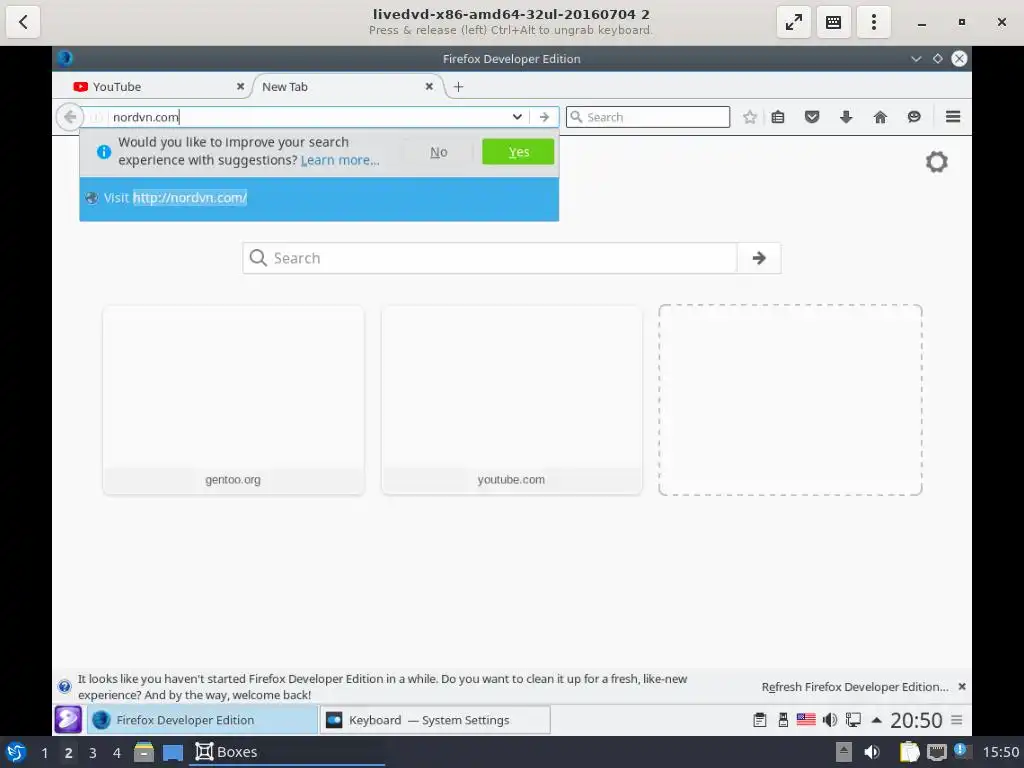The height and width of the screenshot is (768, 1024).
Task: Maximize Firefox with diamond title bar icon
Action: click(x=938, y=59)
